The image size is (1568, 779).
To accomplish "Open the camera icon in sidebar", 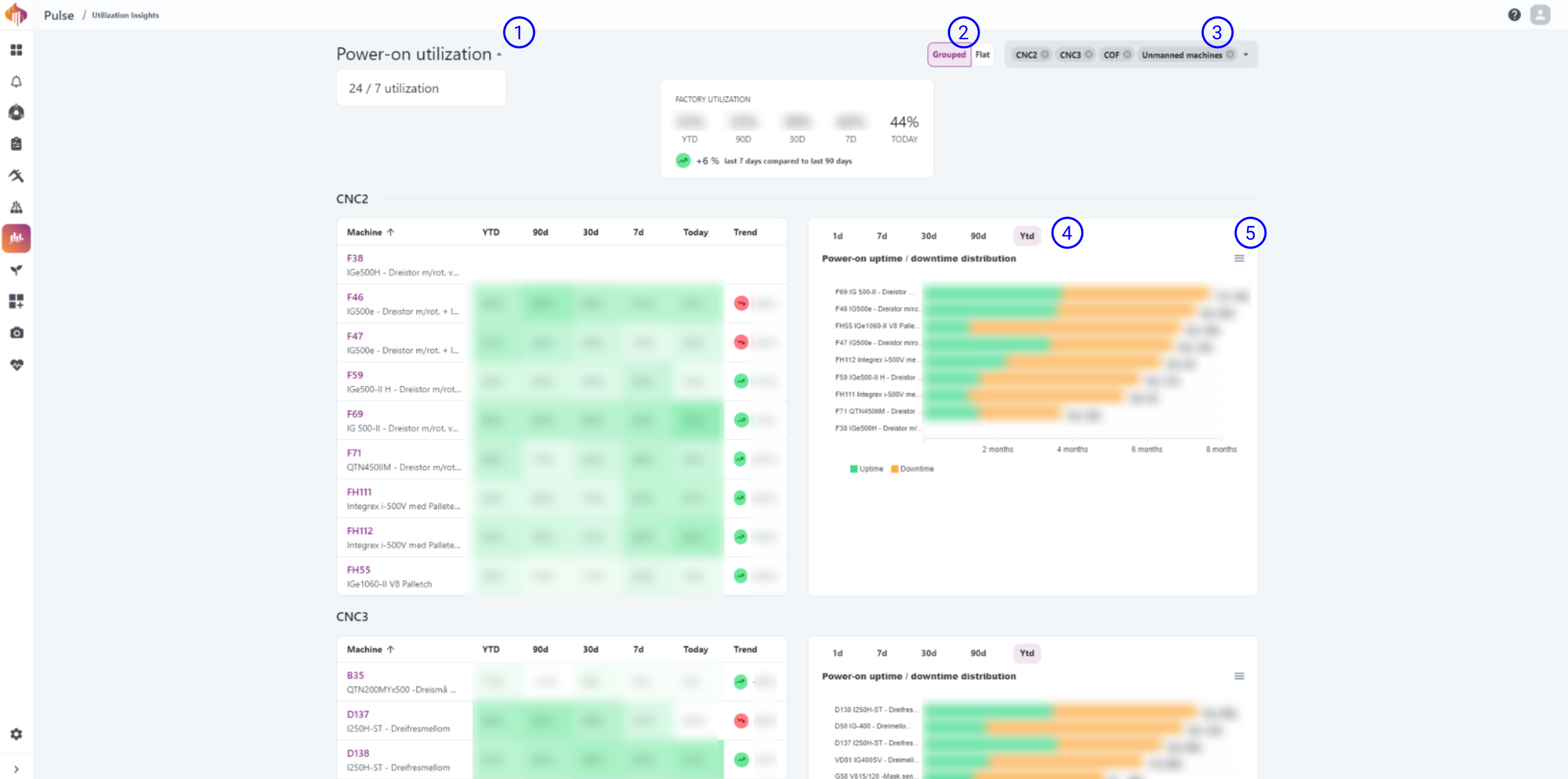I will coord(16,332).
